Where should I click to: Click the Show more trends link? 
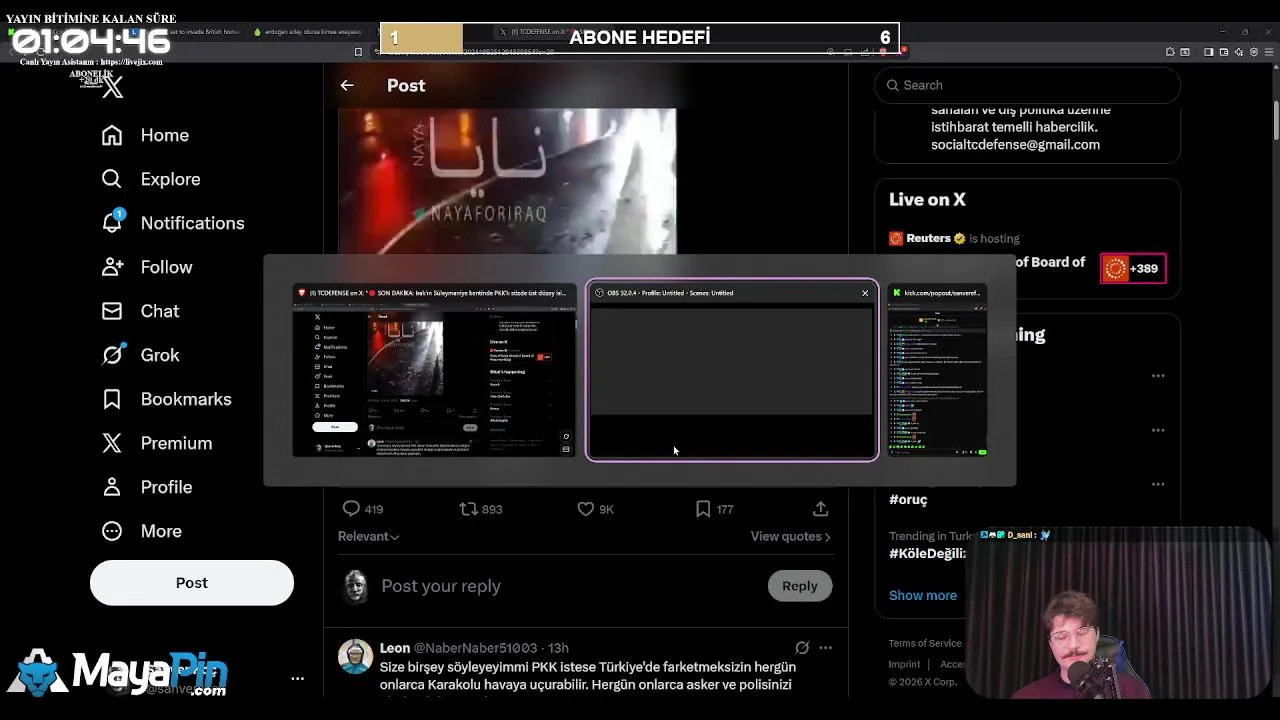(923, 595)
